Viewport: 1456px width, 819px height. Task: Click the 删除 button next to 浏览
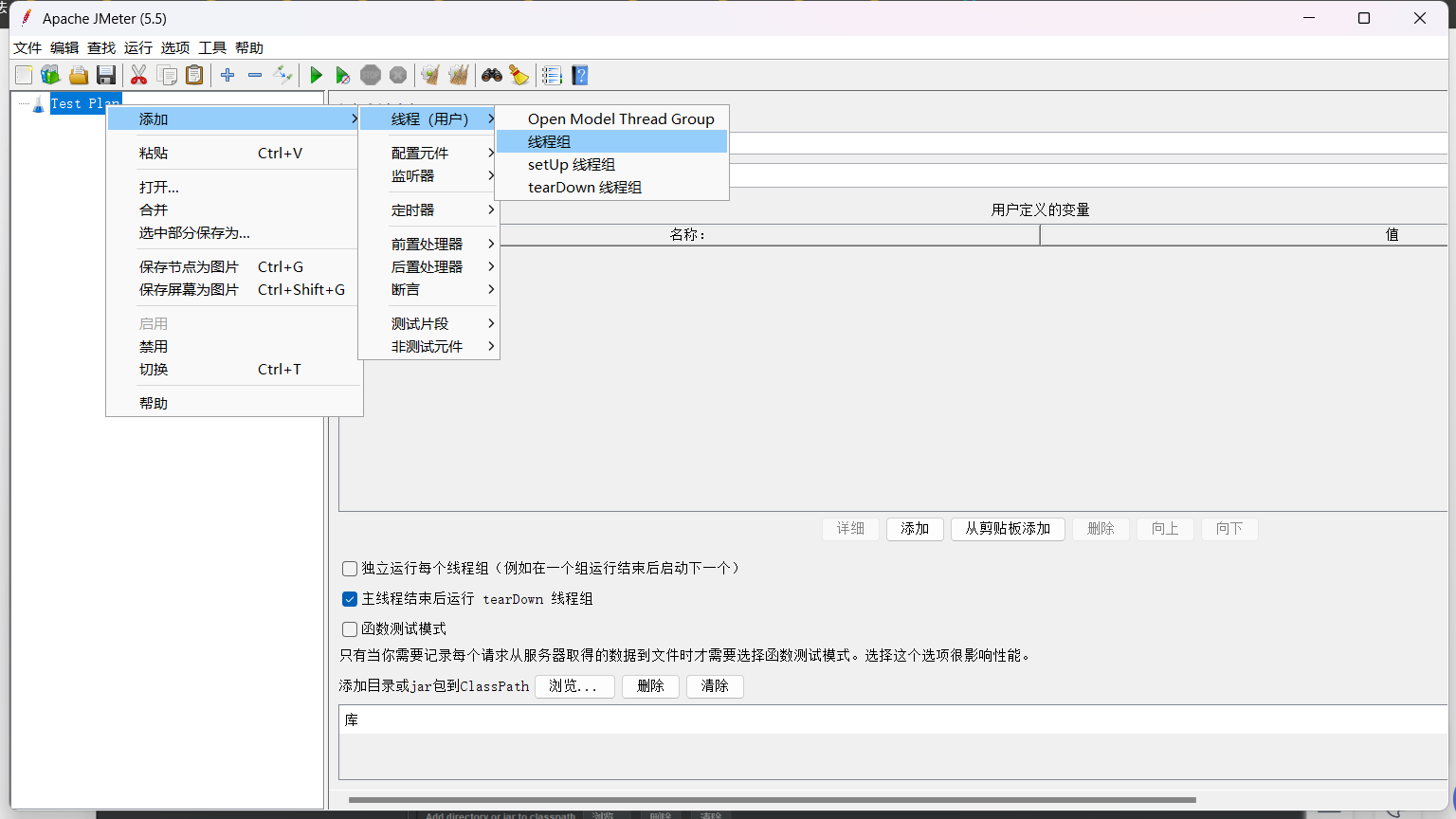650,685
